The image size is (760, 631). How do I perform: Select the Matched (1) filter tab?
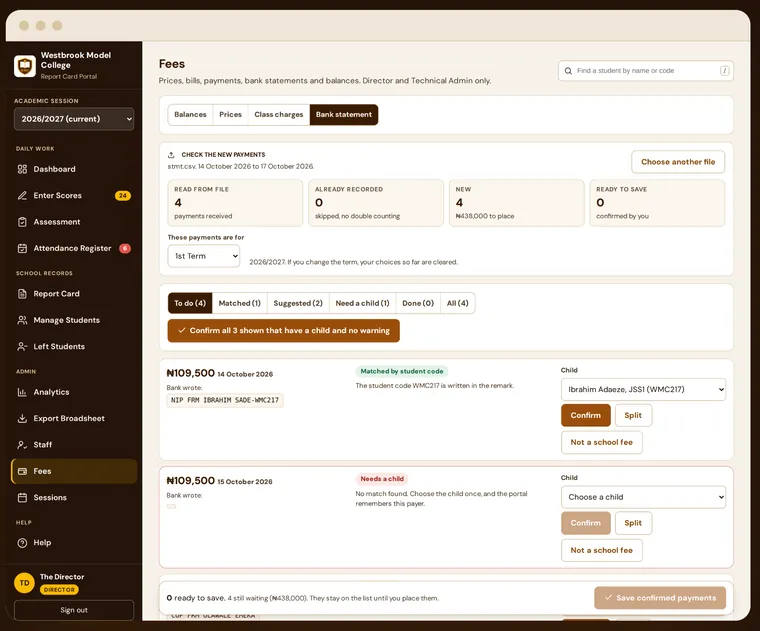click(x=239, y=303)
